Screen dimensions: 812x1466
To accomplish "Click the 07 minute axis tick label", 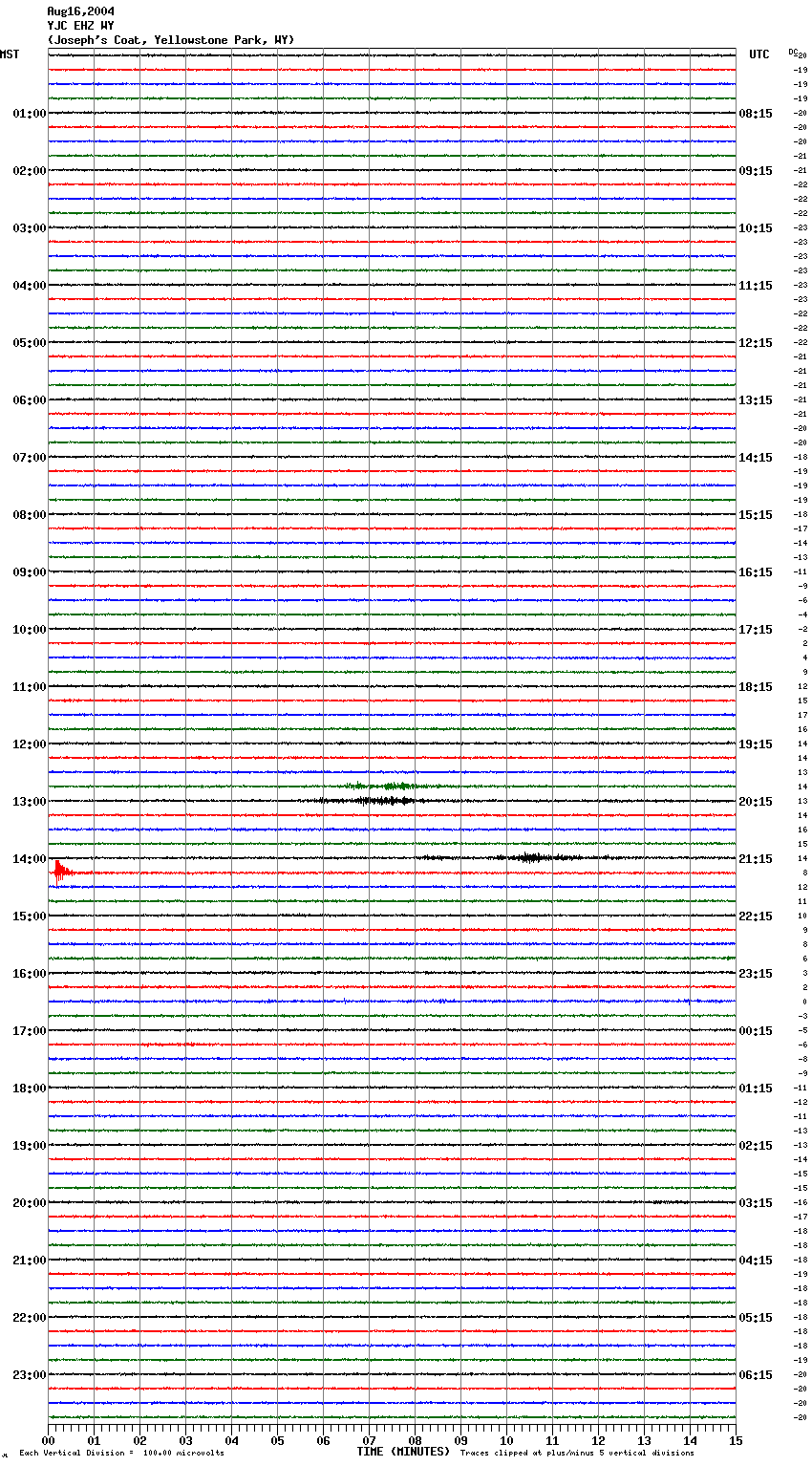I will 369,1440.
